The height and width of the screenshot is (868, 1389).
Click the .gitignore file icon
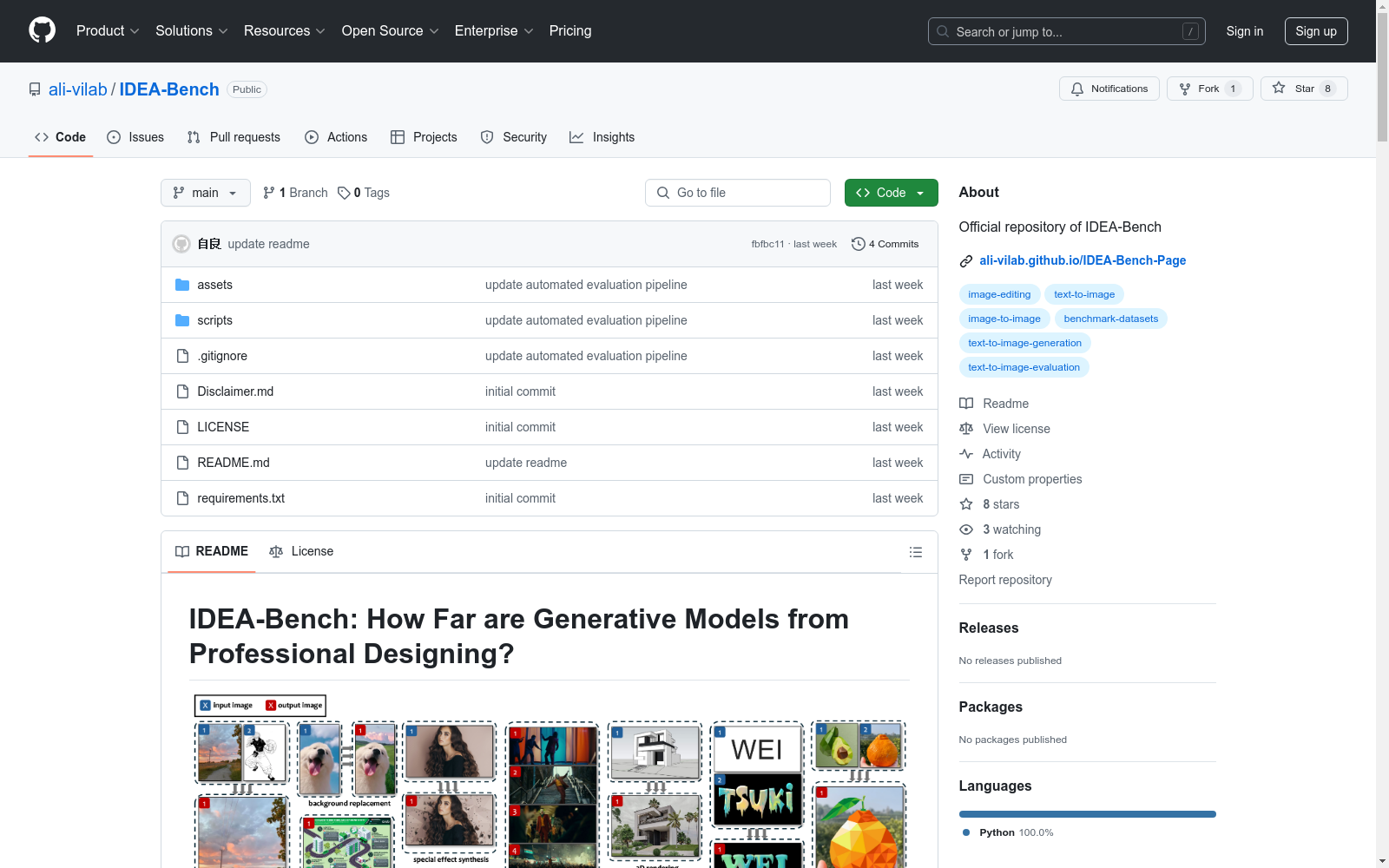pyautogui.click(x=182, y=356)
